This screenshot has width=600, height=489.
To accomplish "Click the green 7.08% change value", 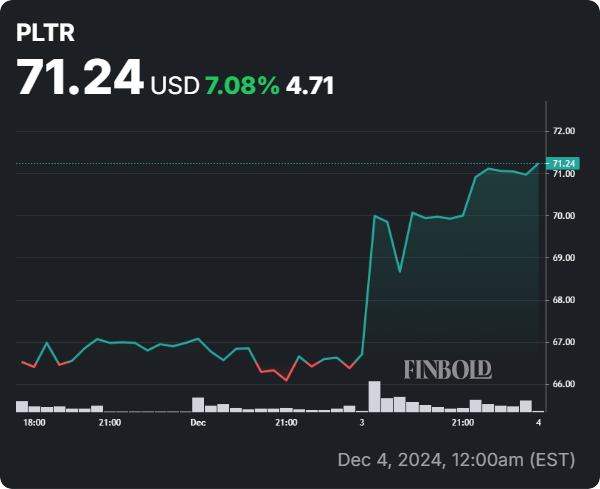I will point(243,85).
